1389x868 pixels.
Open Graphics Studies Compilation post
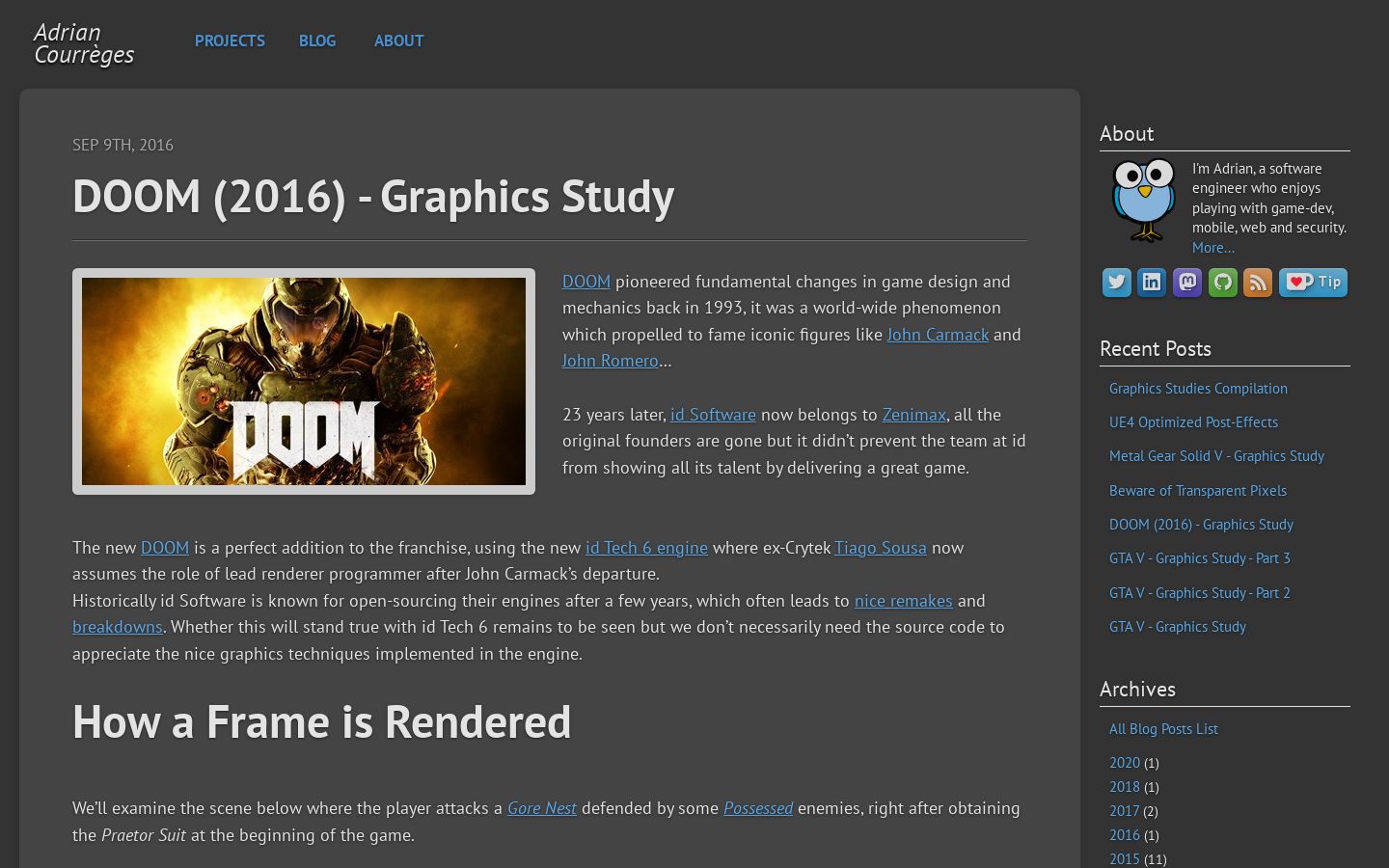click(x=1198, y=389)
